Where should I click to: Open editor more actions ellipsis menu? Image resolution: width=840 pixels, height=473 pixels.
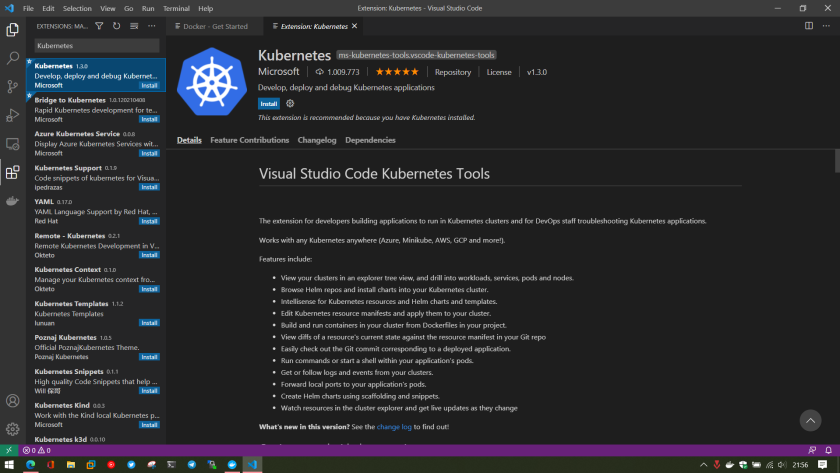pyautogui.click(x=825, y=26)
